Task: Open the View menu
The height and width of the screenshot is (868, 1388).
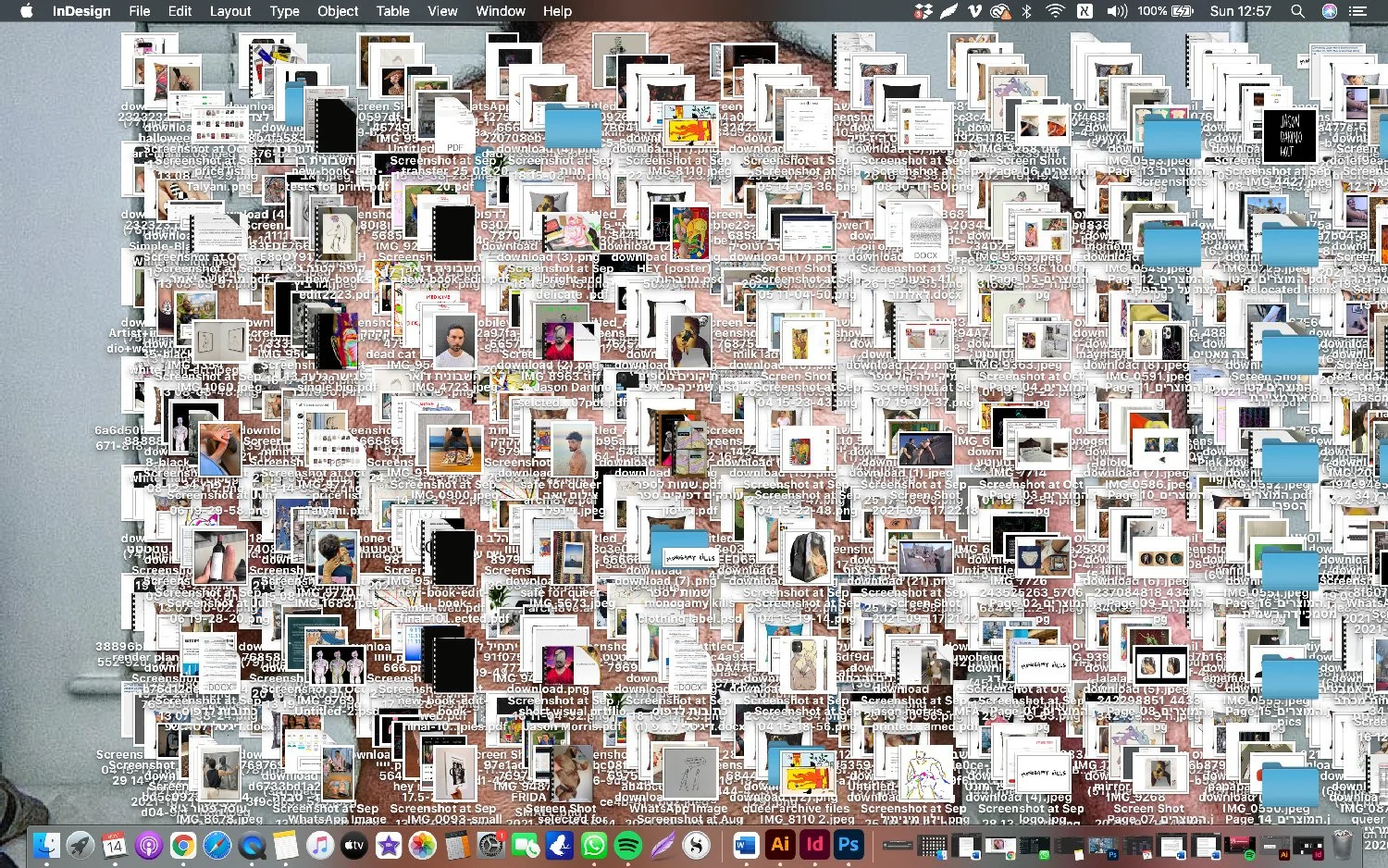Action: coord(442,11)
